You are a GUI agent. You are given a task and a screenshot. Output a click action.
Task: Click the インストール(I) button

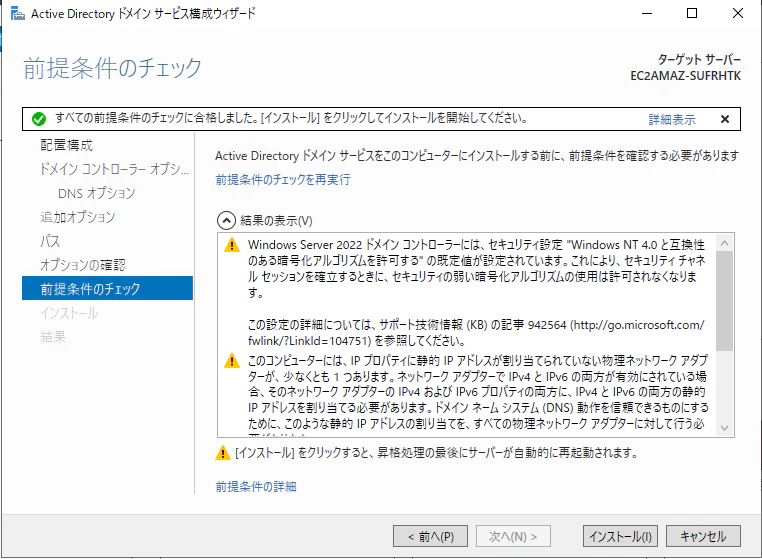620,536
